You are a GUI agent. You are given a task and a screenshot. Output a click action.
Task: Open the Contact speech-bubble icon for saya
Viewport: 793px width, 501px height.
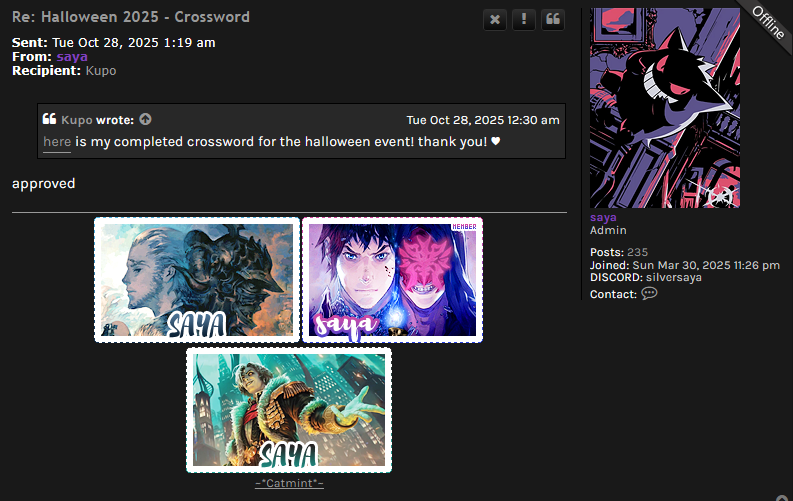(x=649, y=294)
